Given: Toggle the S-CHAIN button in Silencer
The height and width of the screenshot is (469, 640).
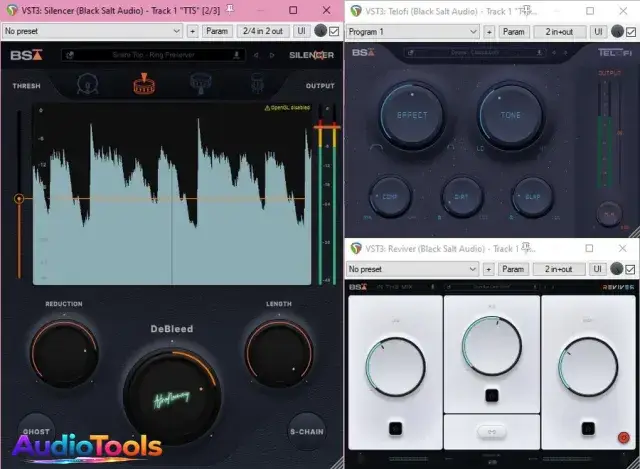Looking at the screenshot, I should pyautogui.click(x=307, y=431).
